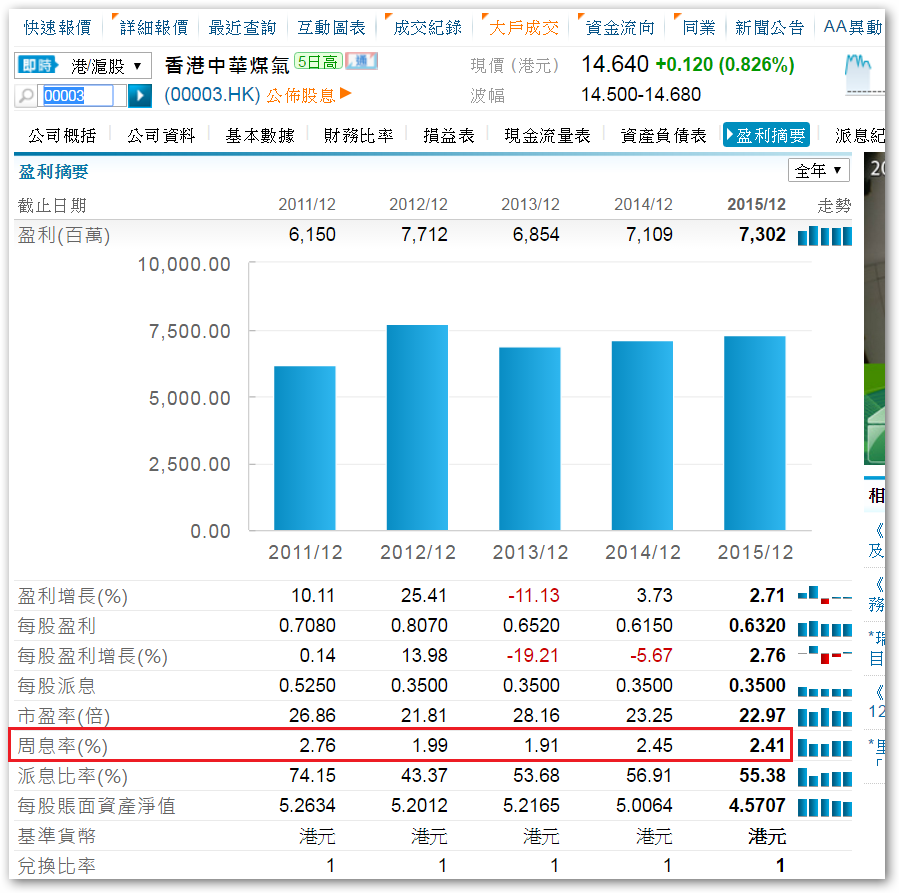
Task: Click the price range 14.500-14.680
Action: tap(641, 95)
